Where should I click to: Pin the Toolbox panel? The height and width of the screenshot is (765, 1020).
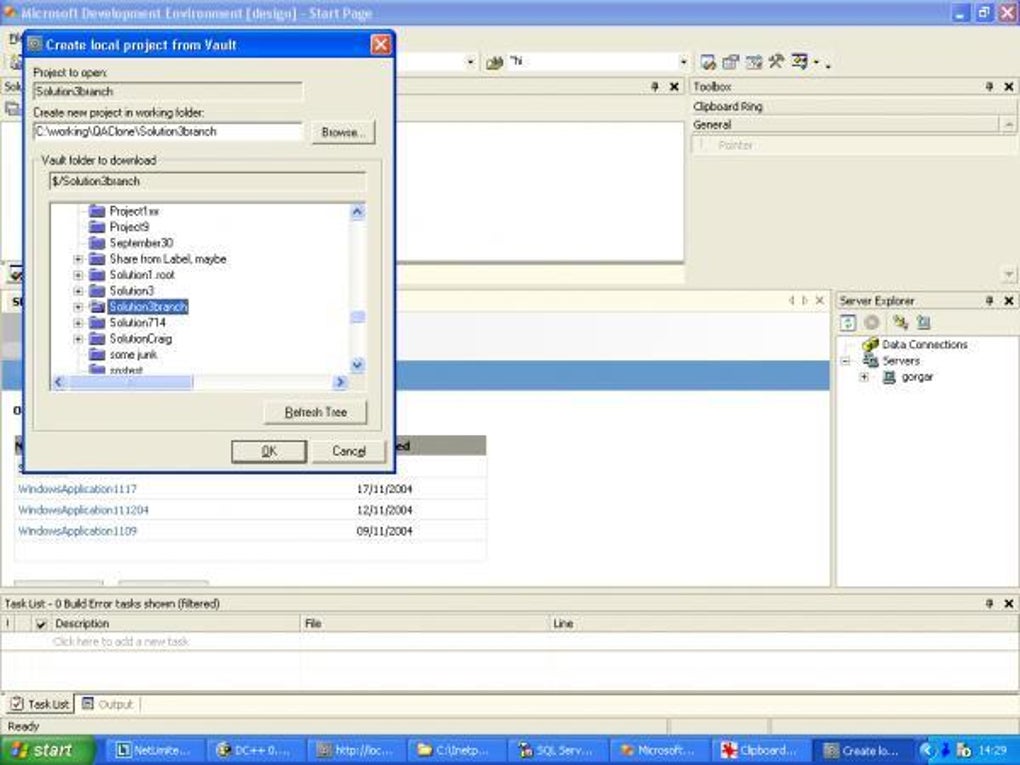(987, 86)
